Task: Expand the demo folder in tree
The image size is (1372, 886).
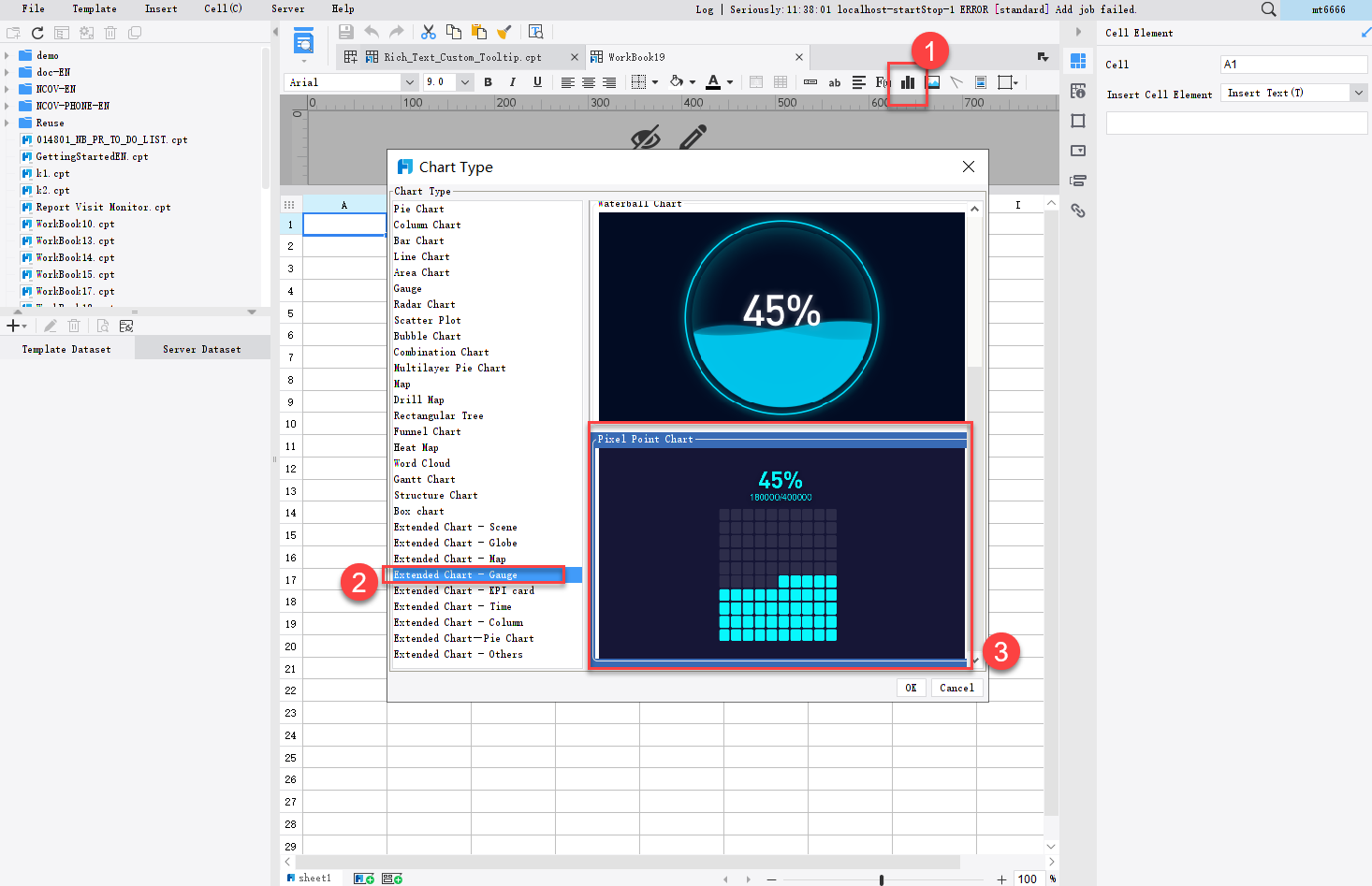Action: 7,55
